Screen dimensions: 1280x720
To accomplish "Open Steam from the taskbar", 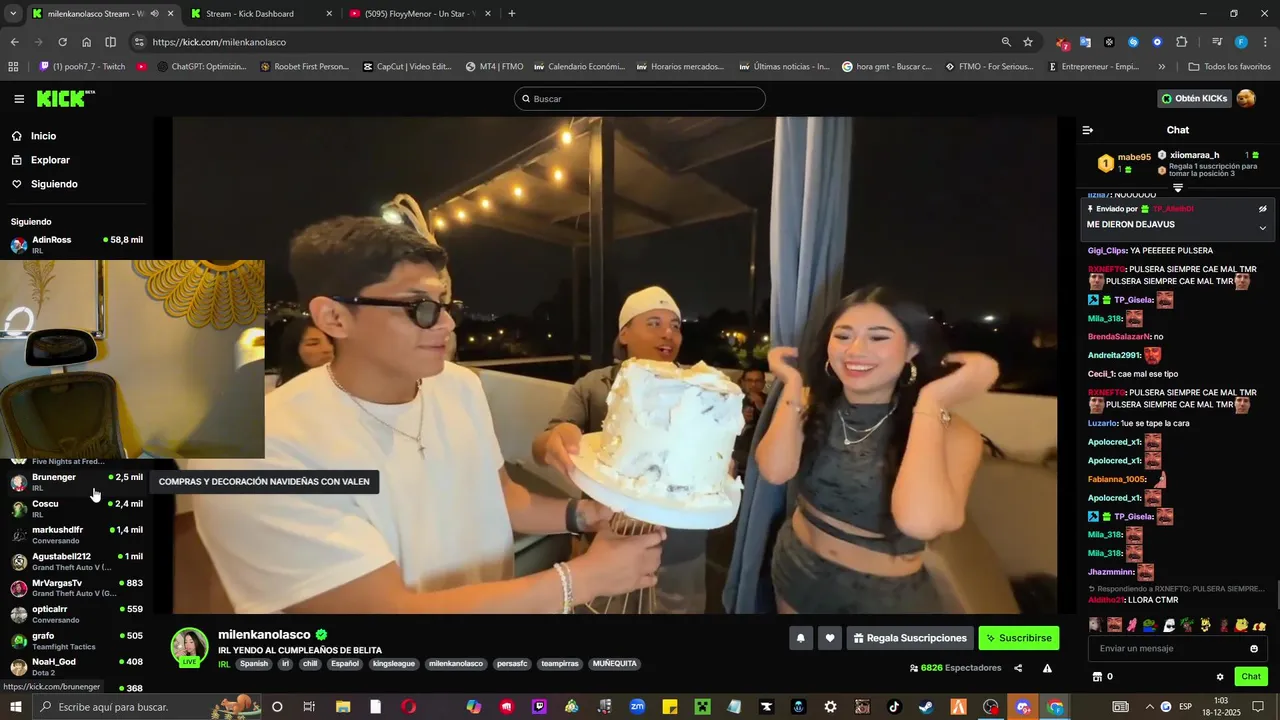I will [926, 707].
